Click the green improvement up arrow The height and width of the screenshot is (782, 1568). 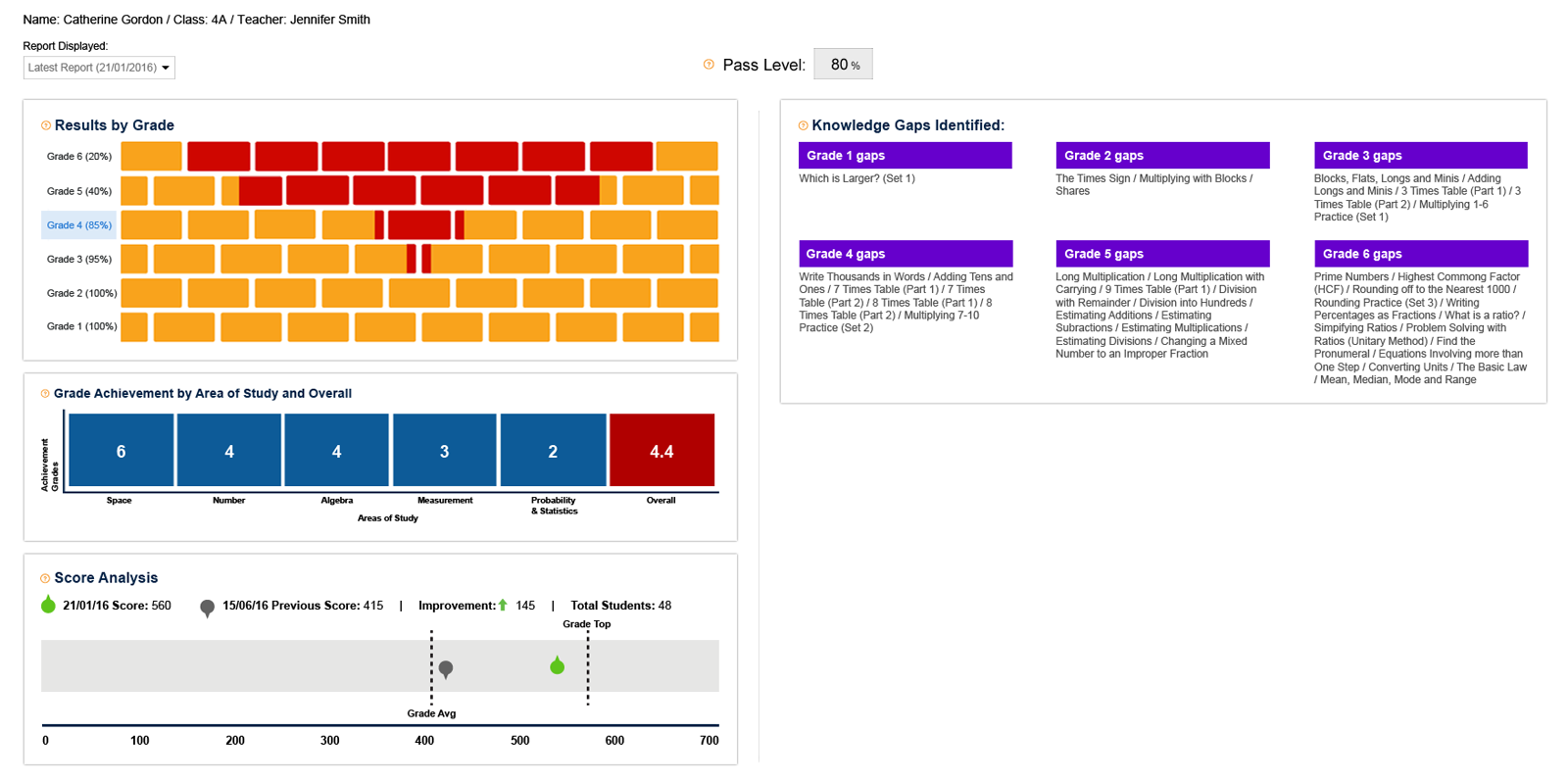[503, 606]
